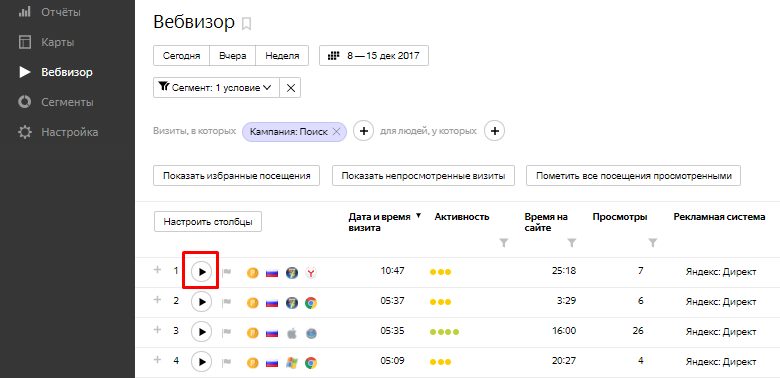This screenshot has height=378, width=780.
Task: Bookmark the Вебвизор report
Action: pos(246,23)
